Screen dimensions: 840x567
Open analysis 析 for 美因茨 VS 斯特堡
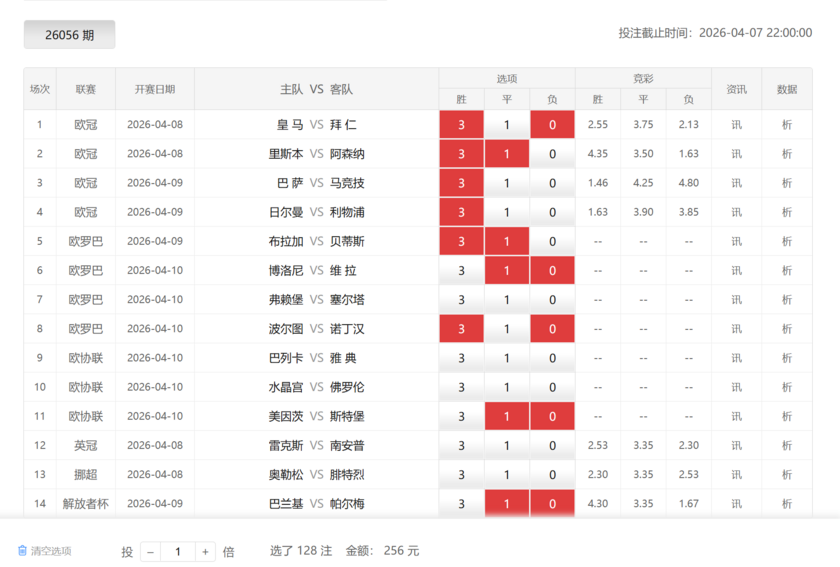pyautogui.click(x=787, y=416)
